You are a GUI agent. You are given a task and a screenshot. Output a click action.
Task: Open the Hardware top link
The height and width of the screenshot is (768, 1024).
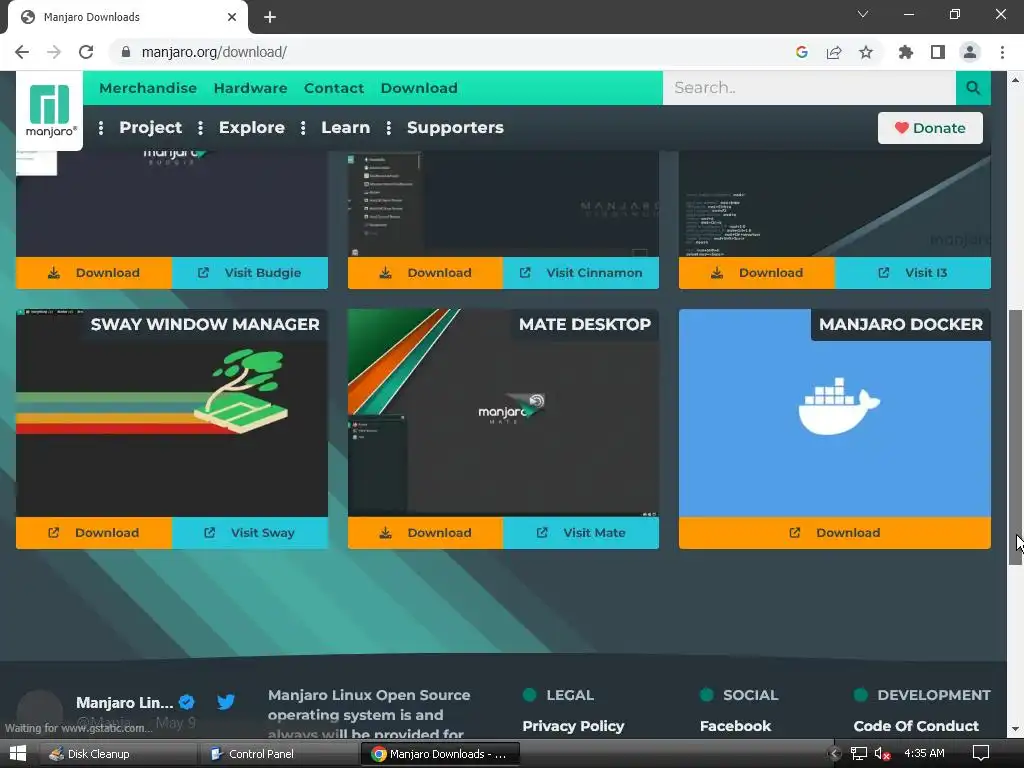point(250,88)
